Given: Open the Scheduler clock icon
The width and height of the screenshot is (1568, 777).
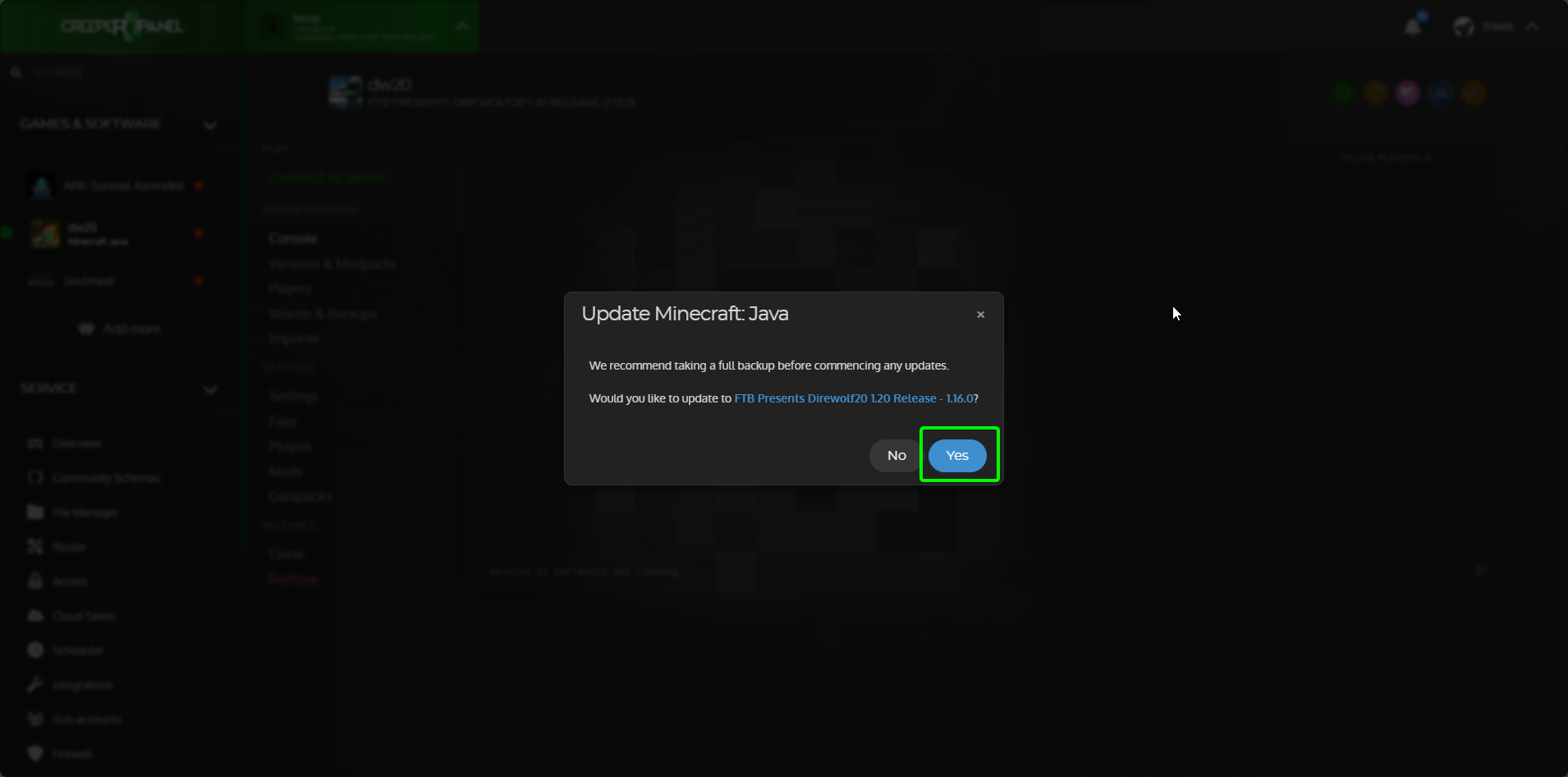Looking at the screenshot, I should [x=35, y=650].
